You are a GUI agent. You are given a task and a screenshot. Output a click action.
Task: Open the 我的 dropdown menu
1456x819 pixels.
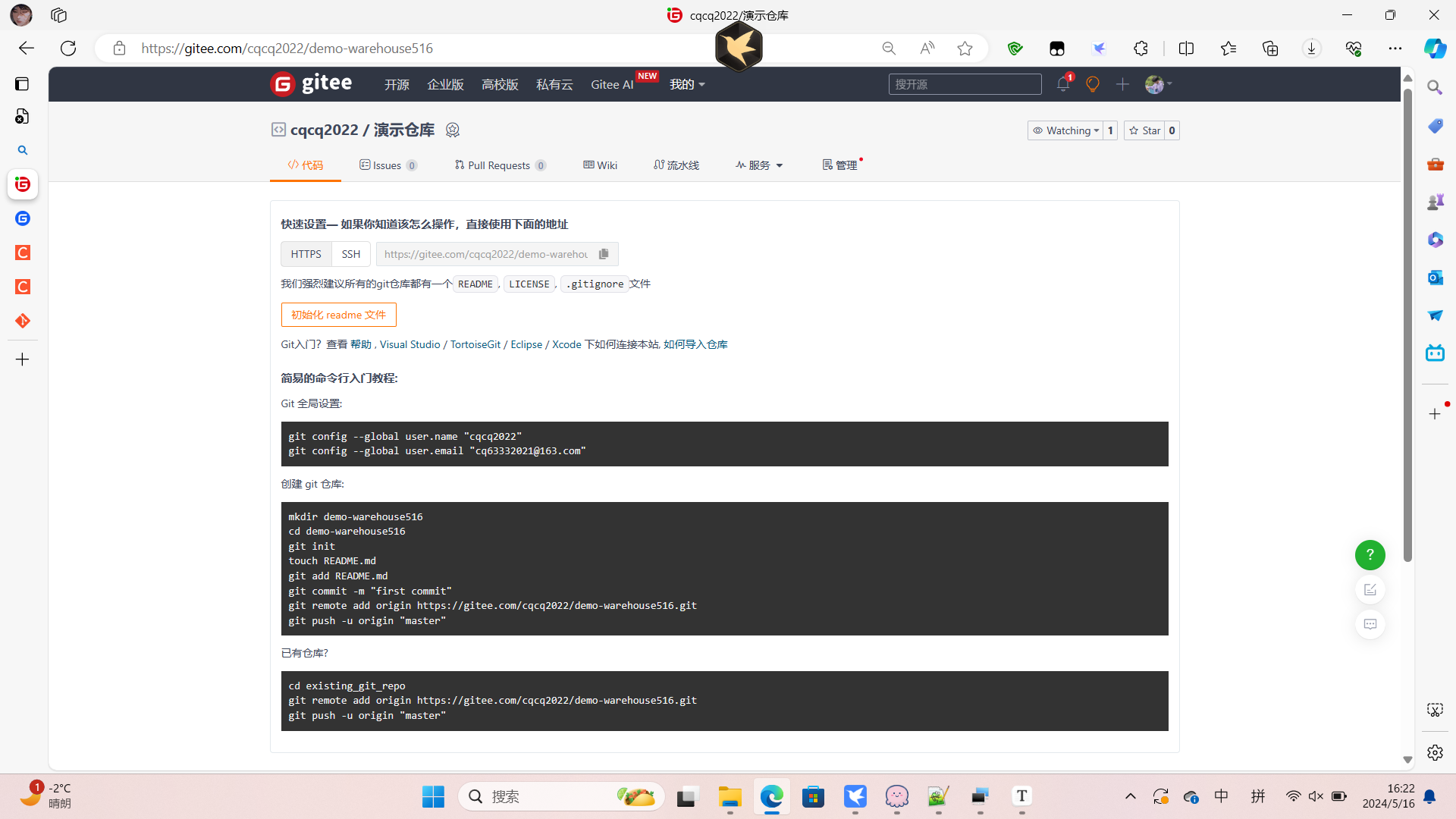[687, 84]
